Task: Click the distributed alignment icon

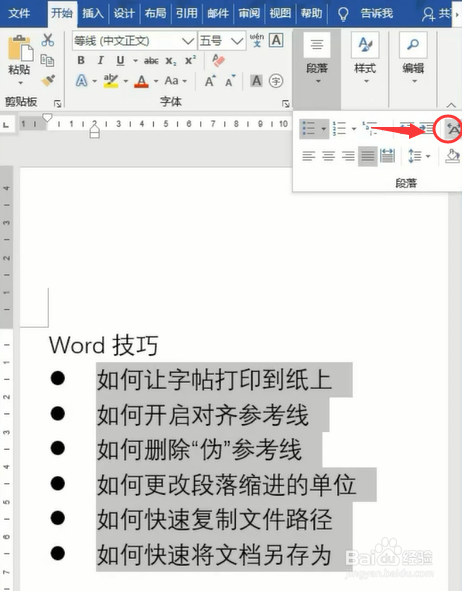Action: tap(387, 156)
